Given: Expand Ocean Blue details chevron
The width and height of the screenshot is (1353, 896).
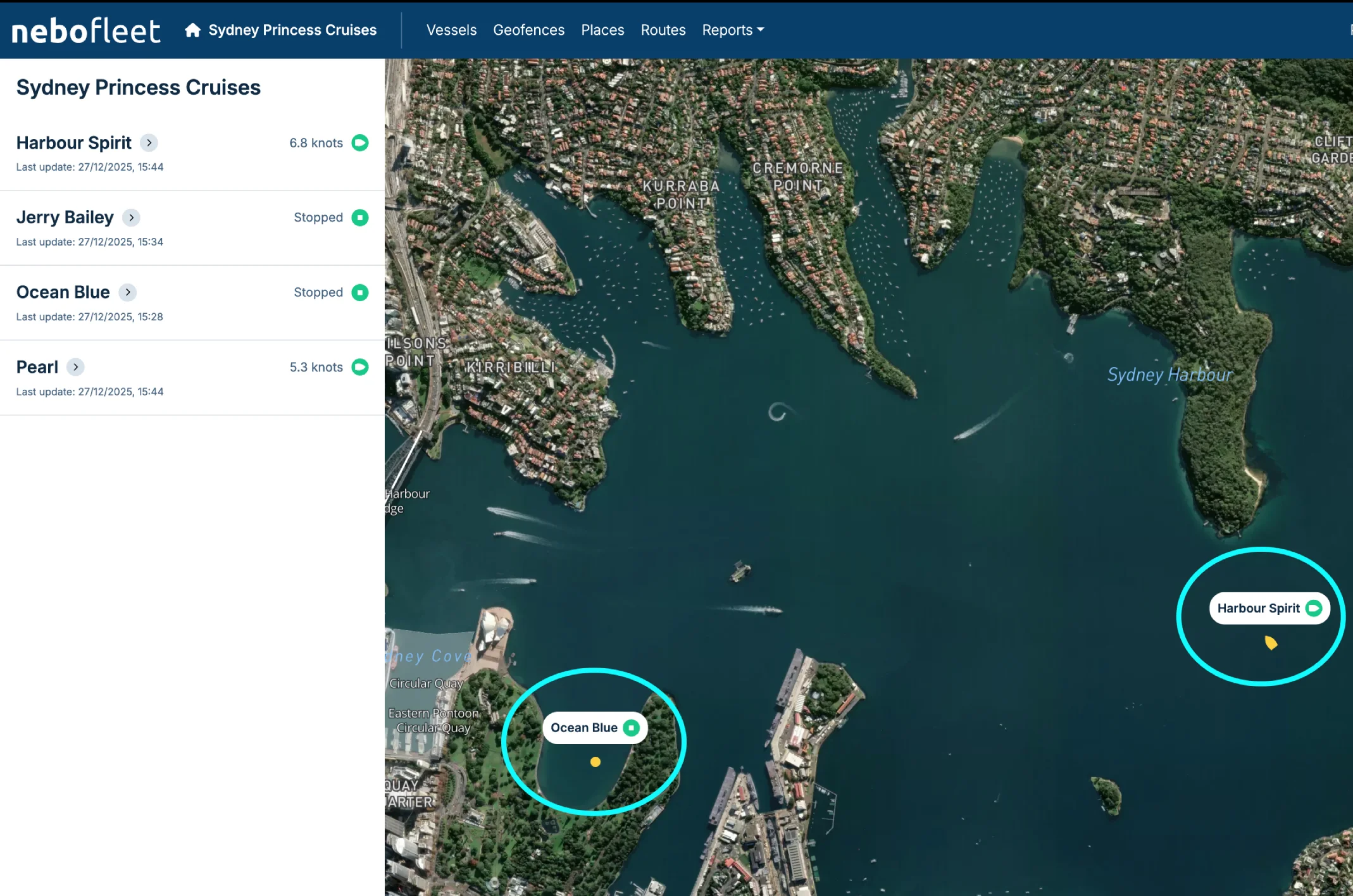Looking at the screenshot, I should [128, 292].
